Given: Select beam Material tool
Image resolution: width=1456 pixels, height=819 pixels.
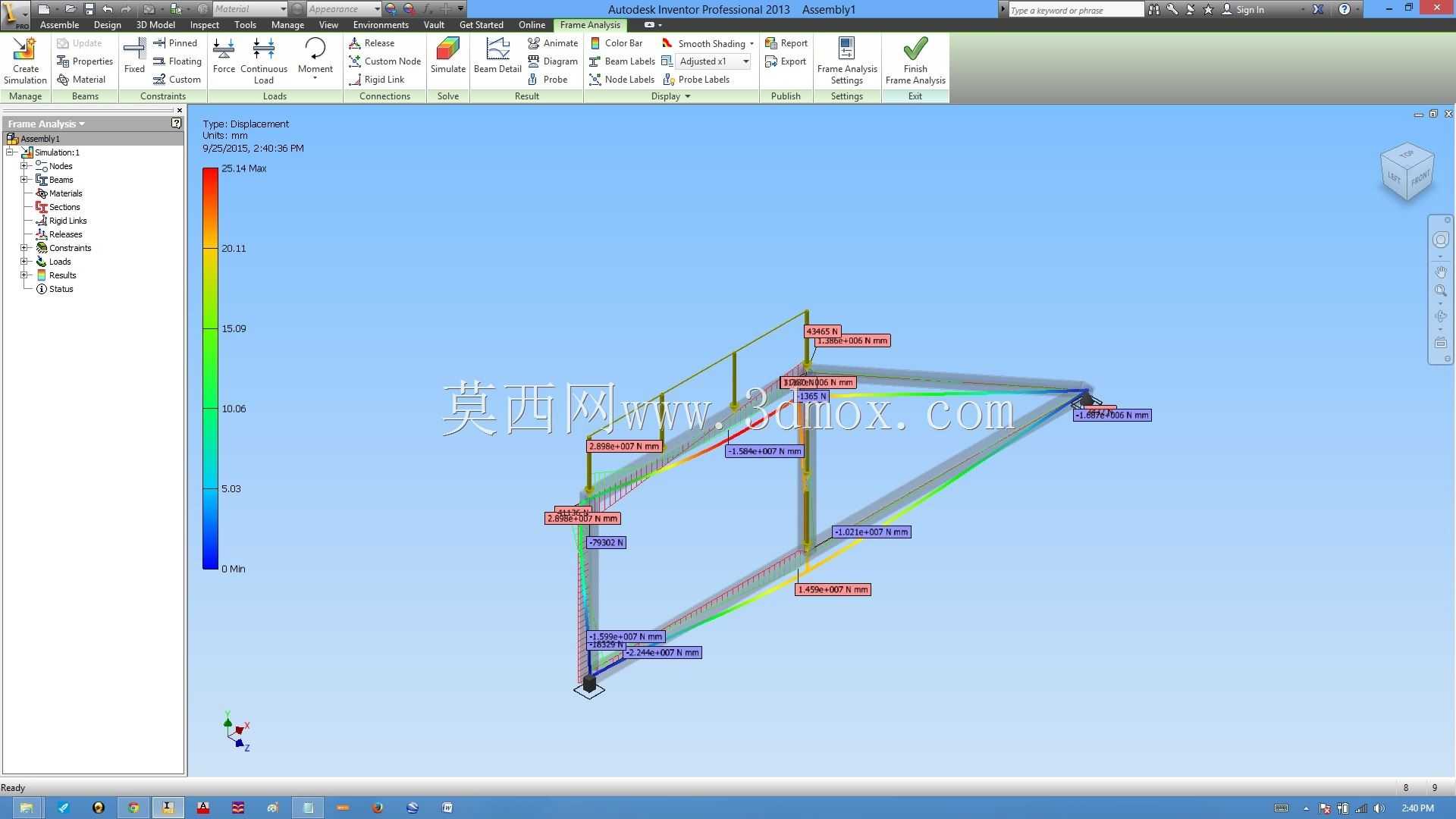Looking at the screenshot, I should click(x=81, y=80).
